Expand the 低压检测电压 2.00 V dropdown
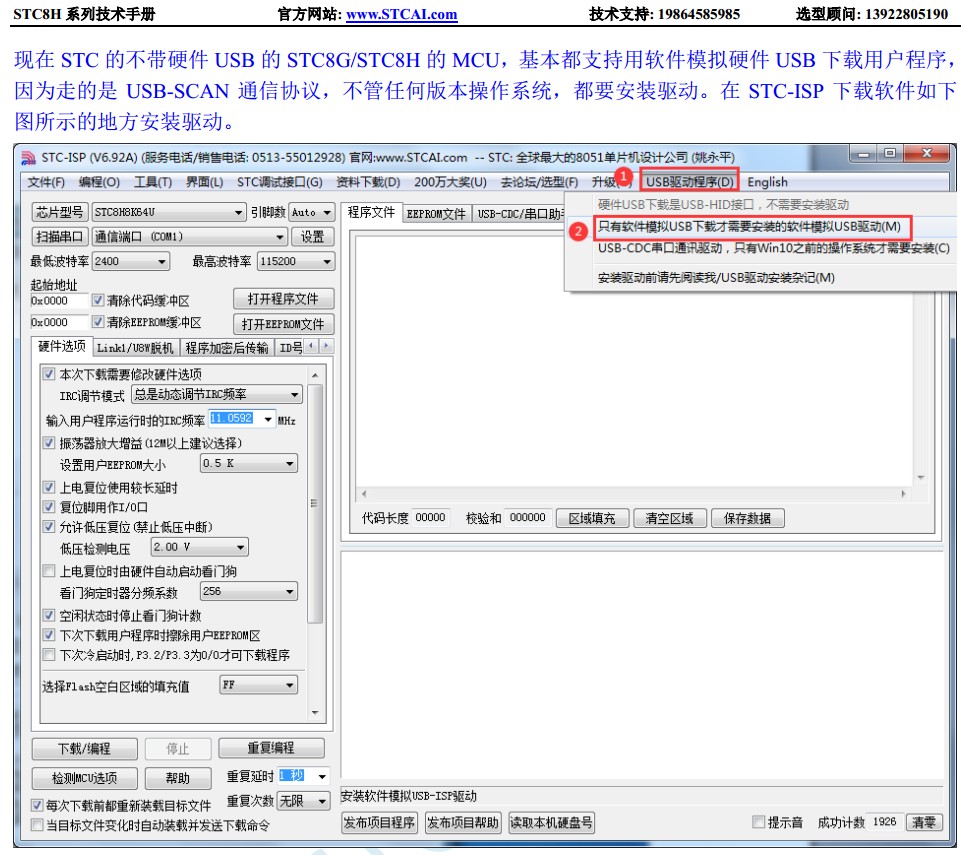Image resolution: width=963 pixels, height=855 pixels. 241,547
